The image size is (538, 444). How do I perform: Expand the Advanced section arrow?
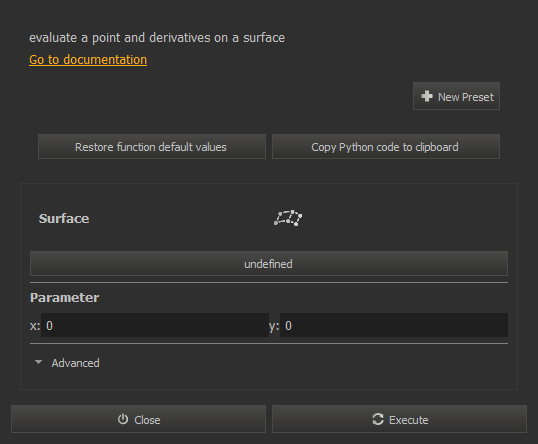pyautogui.click(x=38, y=362)
